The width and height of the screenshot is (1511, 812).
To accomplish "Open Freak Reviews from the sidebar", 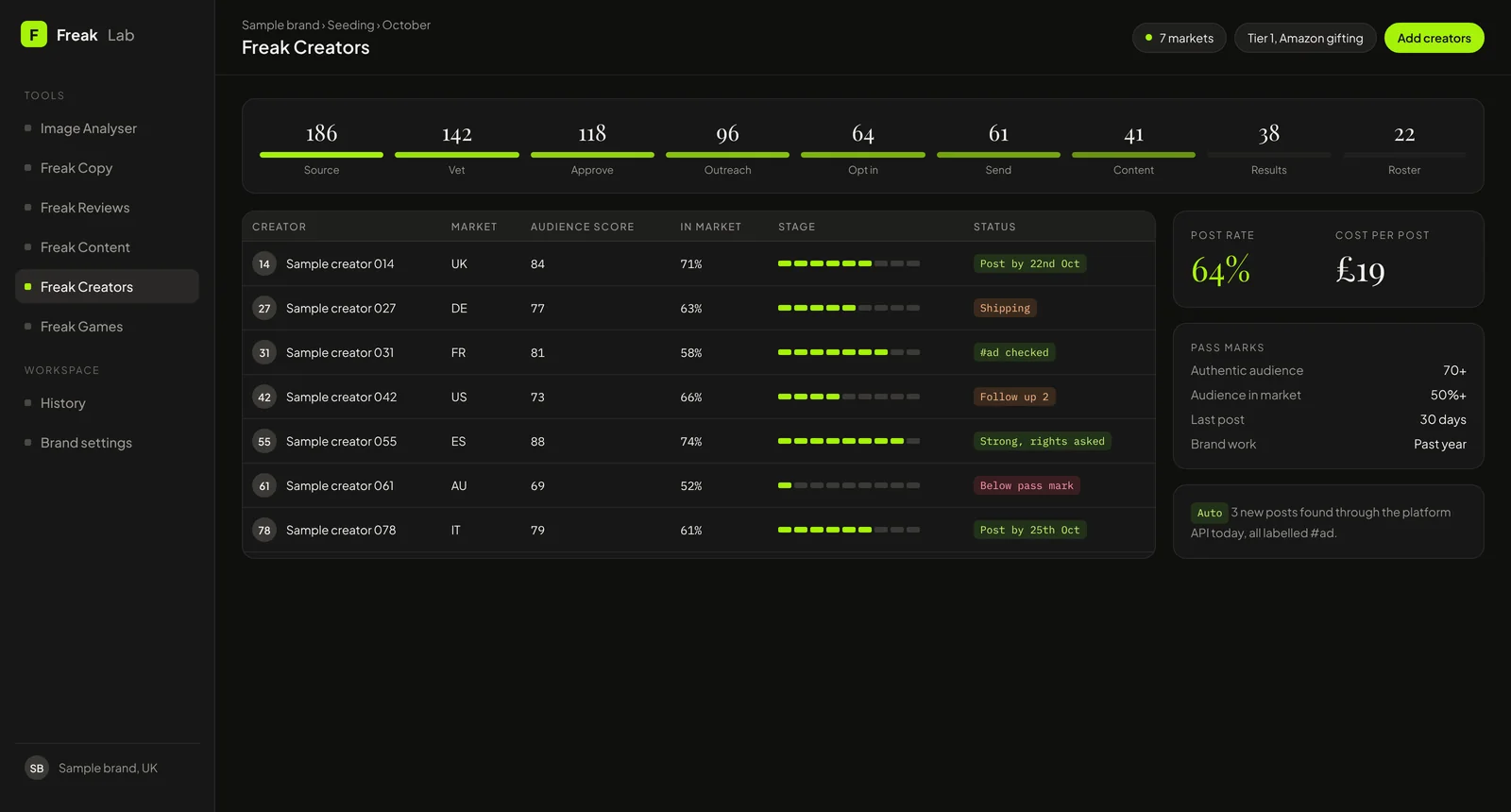I will [107, 208].
